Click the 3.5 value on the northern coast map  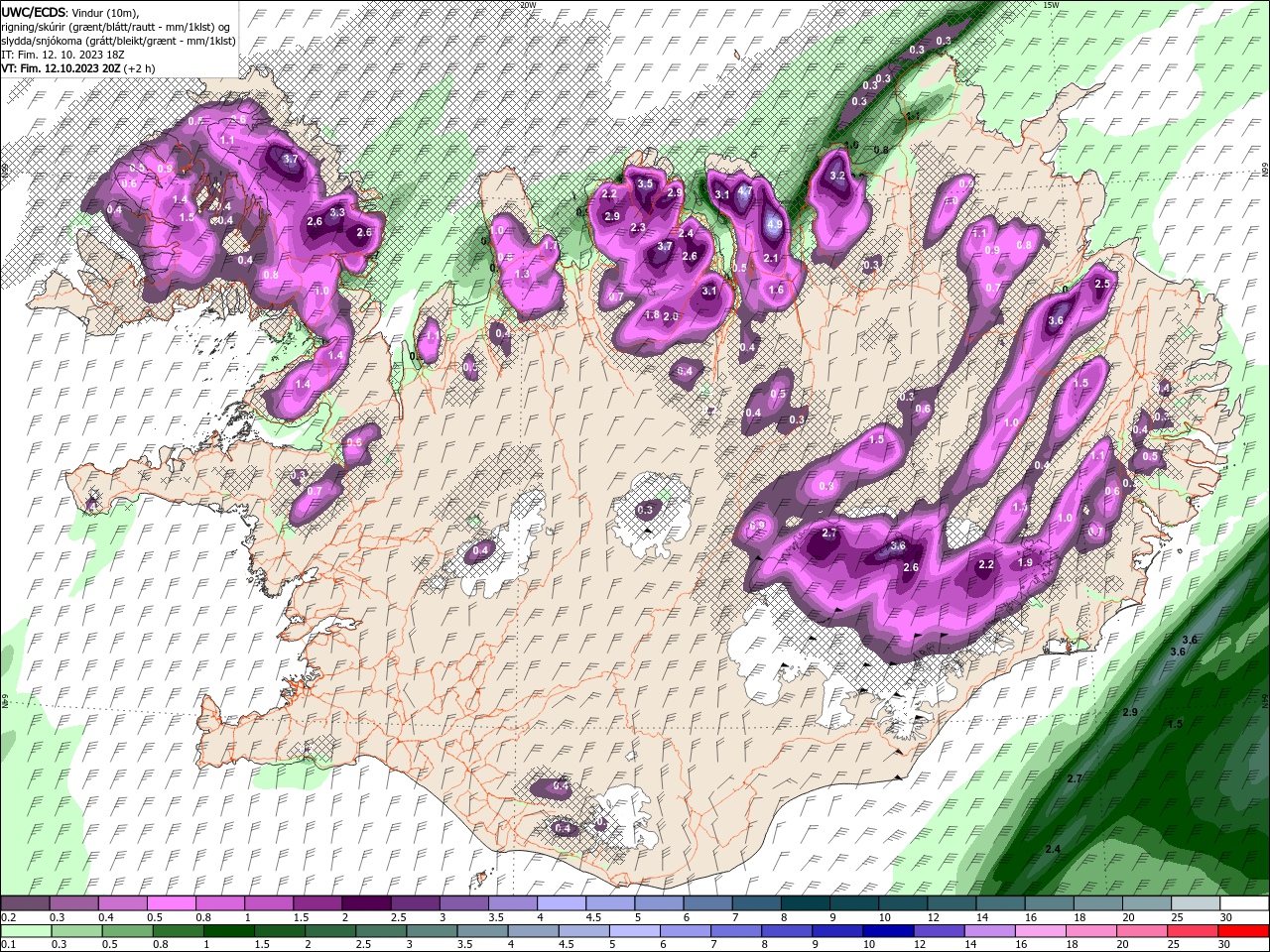[x=645, y=183]
